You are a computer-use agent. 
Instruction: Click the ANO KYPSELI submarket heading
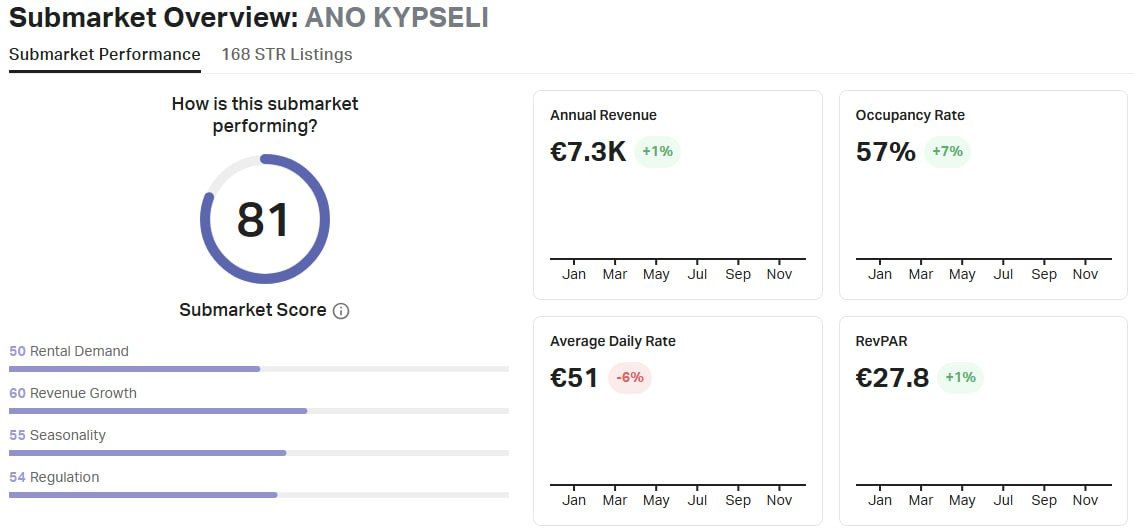click(396, 18)
